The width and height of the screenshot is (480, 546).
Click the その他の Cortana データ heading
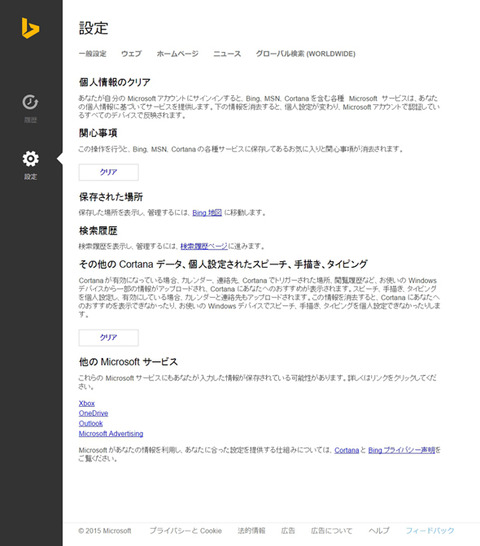point(223,264)
